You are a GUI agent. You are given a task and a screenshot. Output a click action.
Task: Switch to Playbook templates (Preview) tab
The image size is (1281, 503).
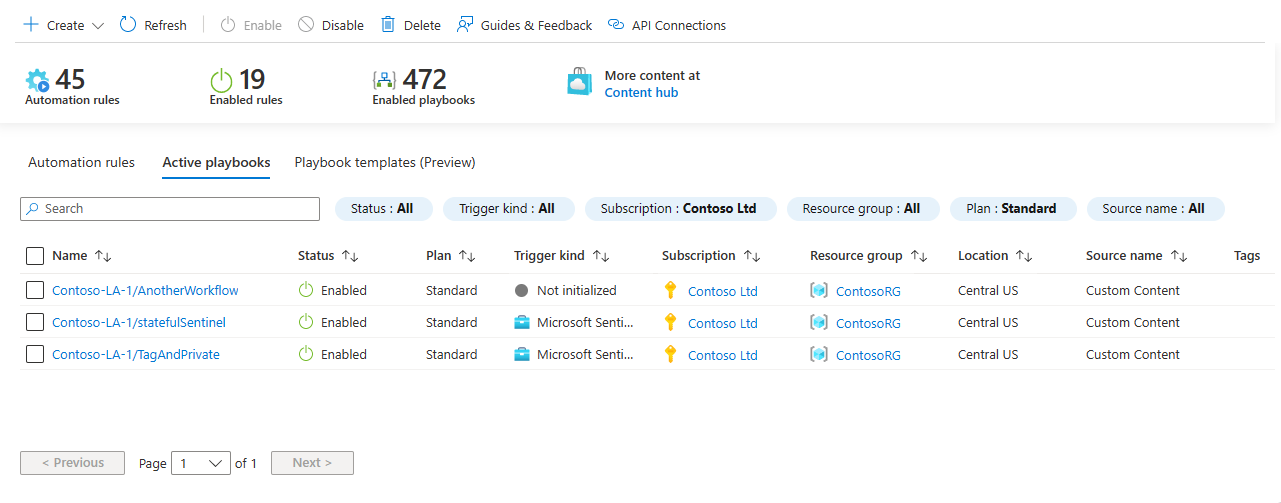385,162
